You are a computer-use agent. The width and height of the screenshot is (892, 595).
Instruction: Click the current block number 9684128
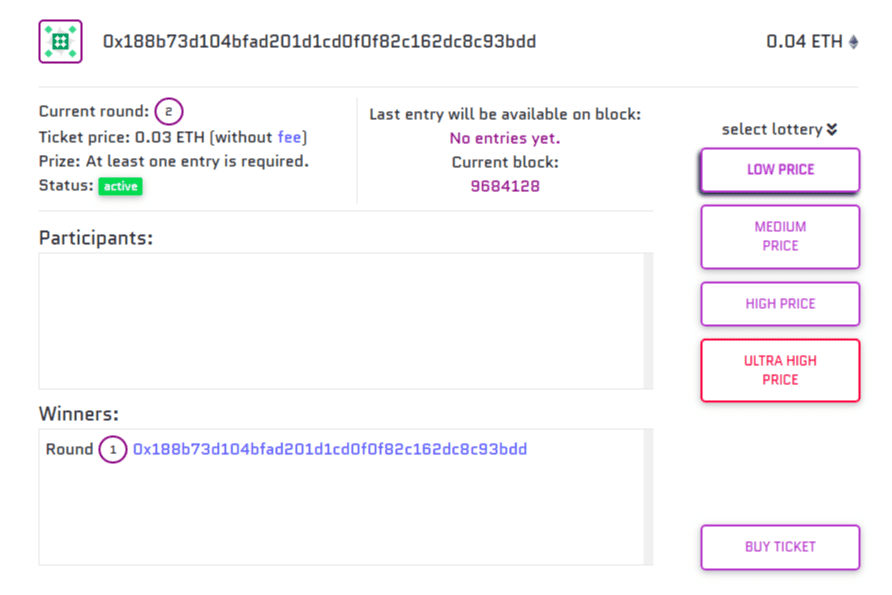pos(505,186)
